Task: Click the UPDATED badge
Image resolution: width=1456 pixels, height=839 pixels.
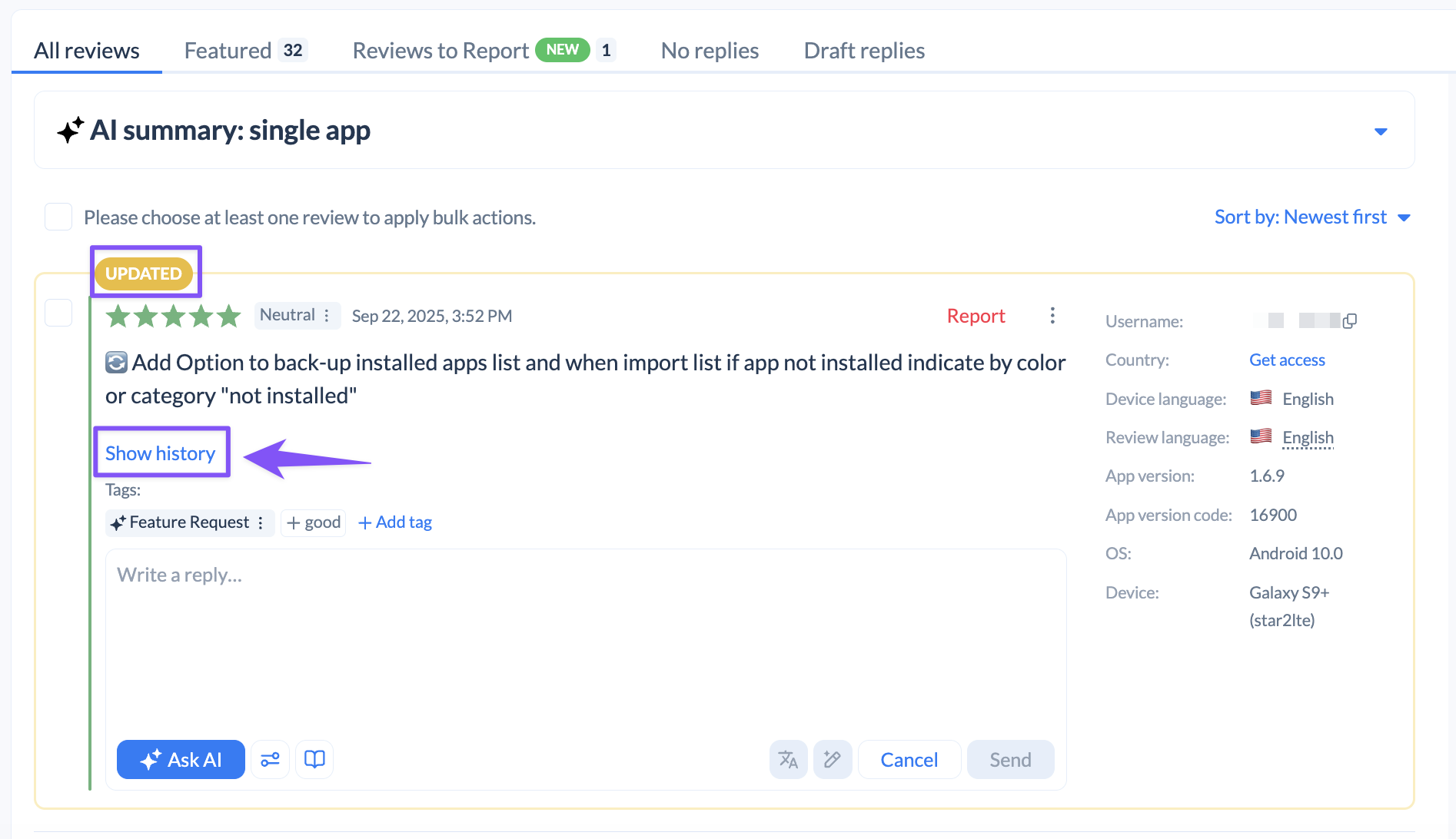Action: tap(144, 274)
